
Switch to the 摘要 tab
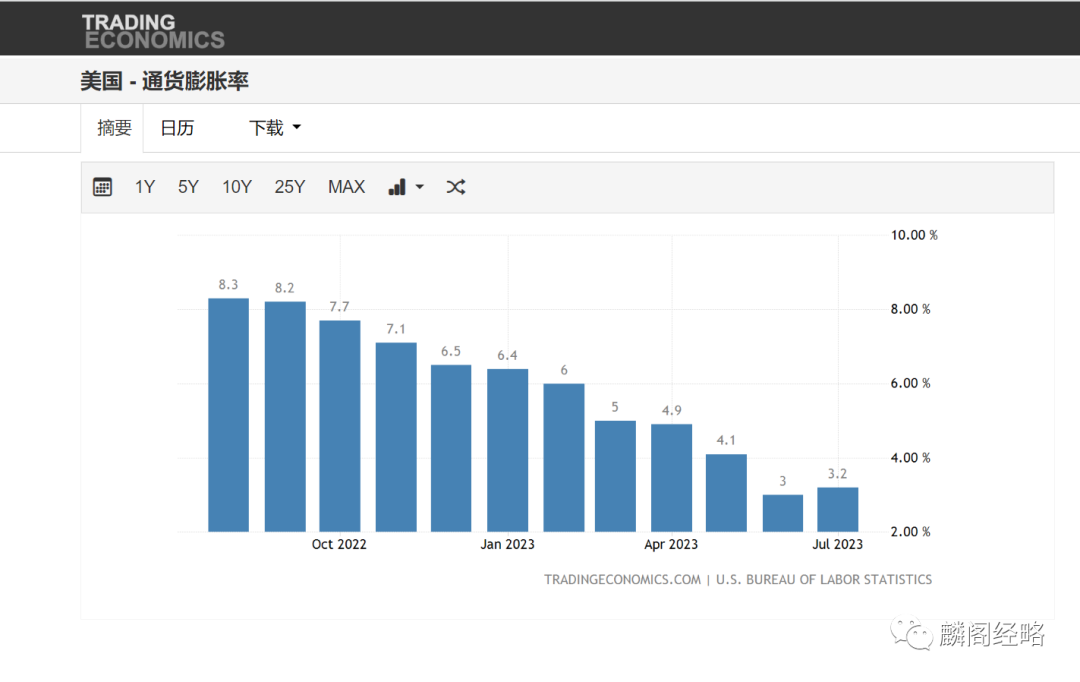click(114, 128)
